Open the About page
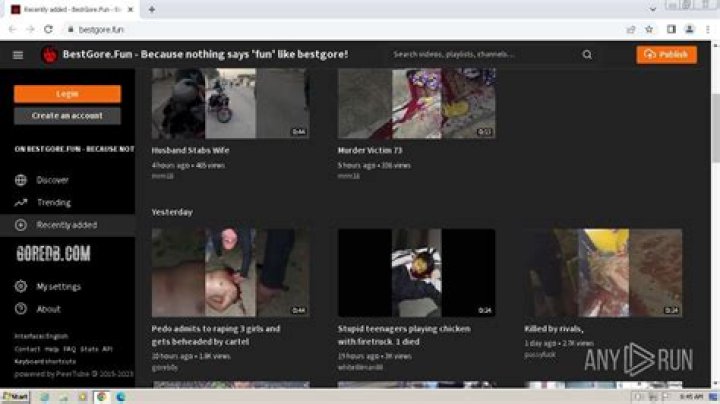 pos(48,309)
